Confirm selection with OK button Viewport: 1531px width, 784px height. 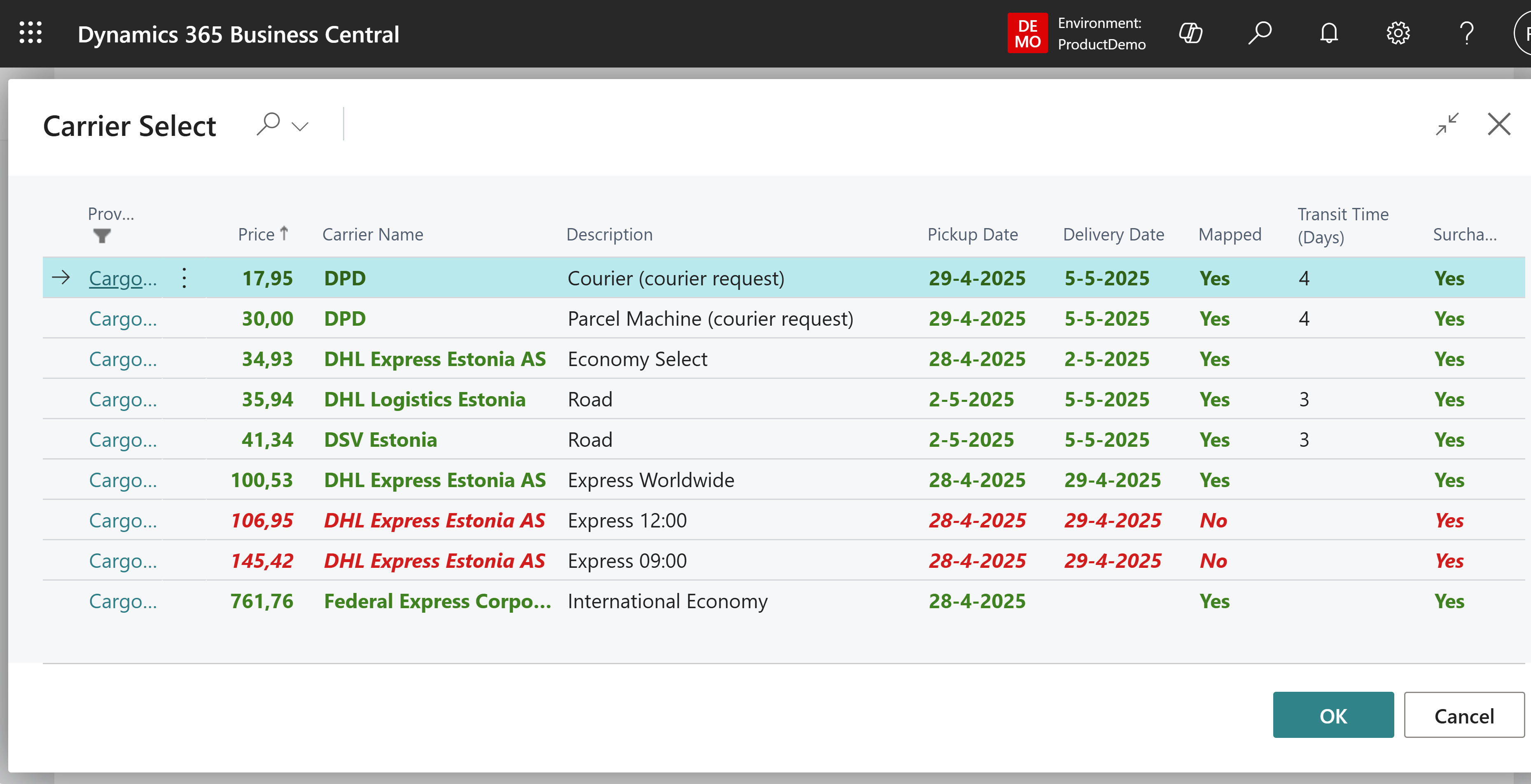pyautogui.click(x=1333, y=715)
